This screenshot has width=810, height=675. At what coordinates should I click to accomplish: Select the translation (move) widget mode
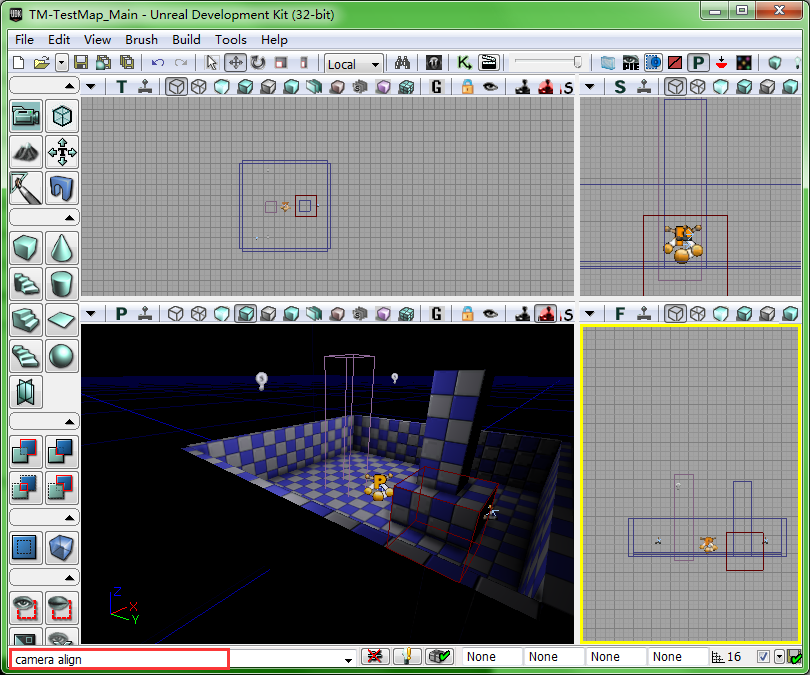pos(236,63)
